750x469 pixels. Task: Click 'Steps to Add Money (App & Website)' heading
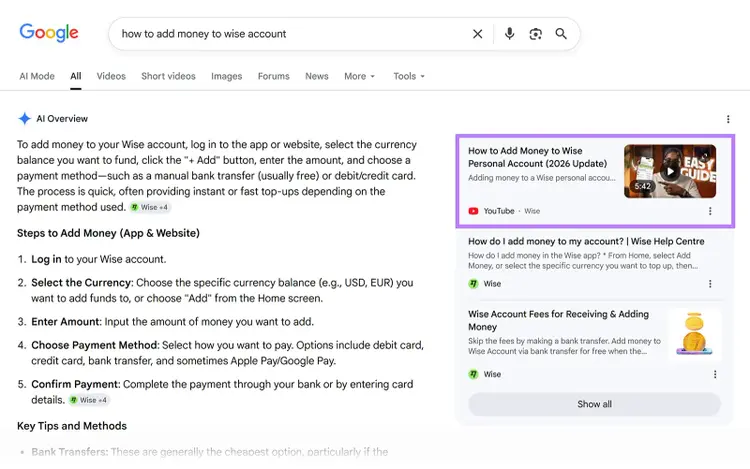[108, 233]
